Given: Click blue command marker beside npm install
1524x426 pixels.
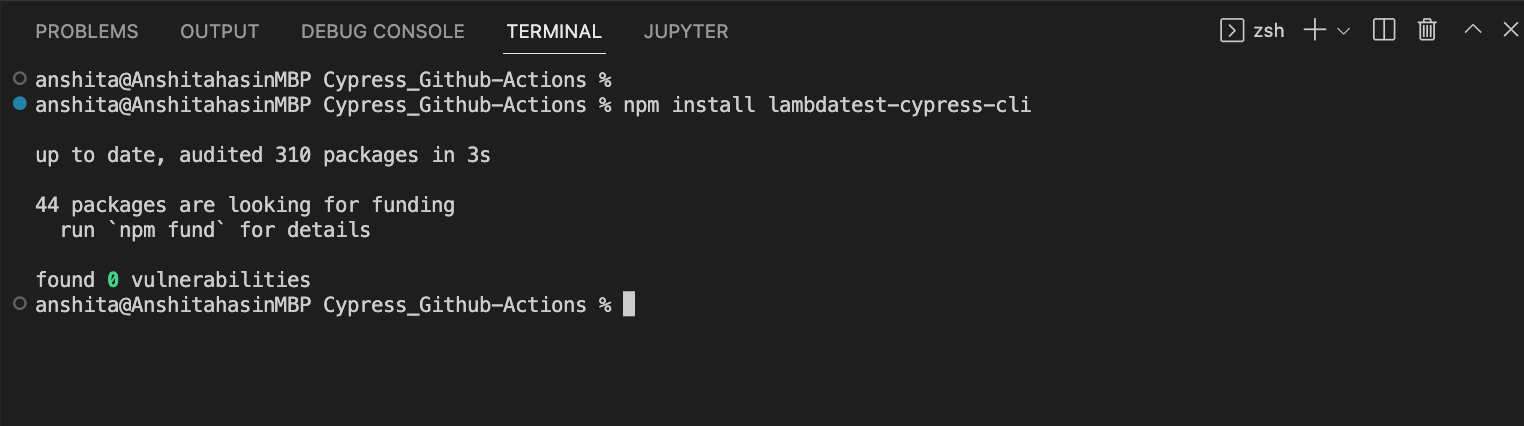Looking at the screenshot, I should pyautogui.click(x=20, y=104).
